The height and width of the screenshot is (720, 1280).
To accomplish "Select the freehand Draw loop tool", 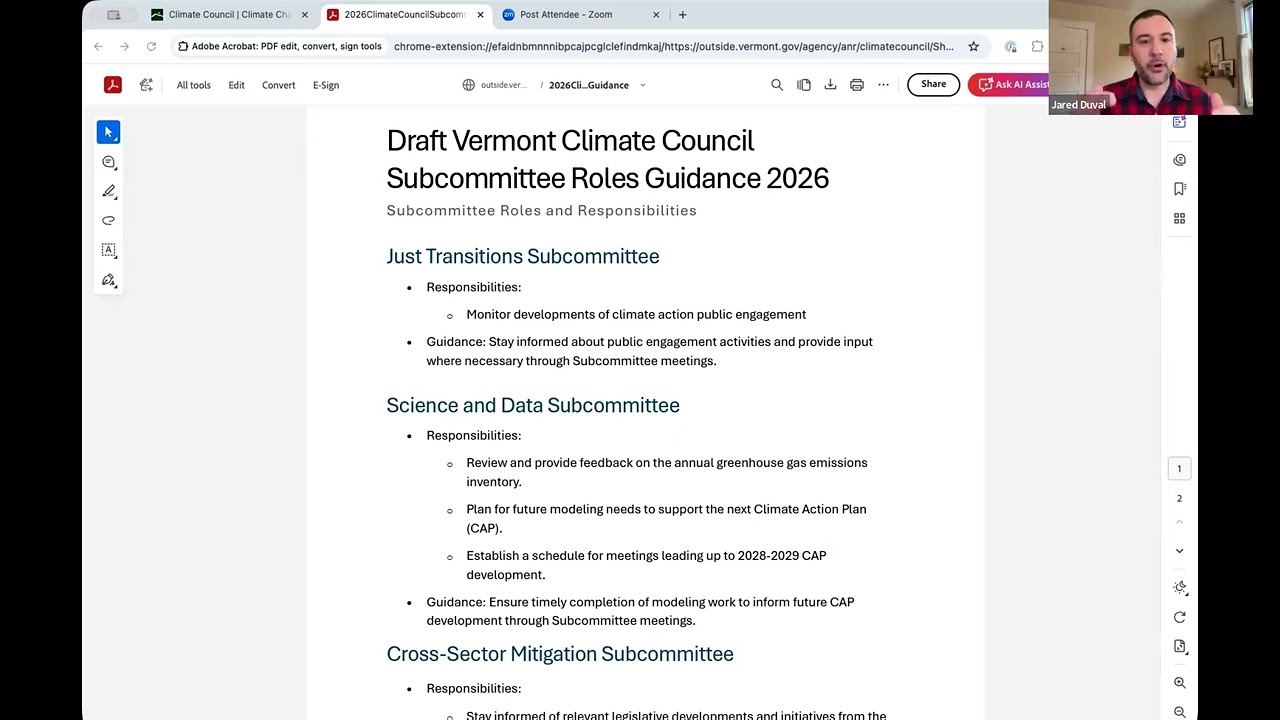I will point(108,220).
